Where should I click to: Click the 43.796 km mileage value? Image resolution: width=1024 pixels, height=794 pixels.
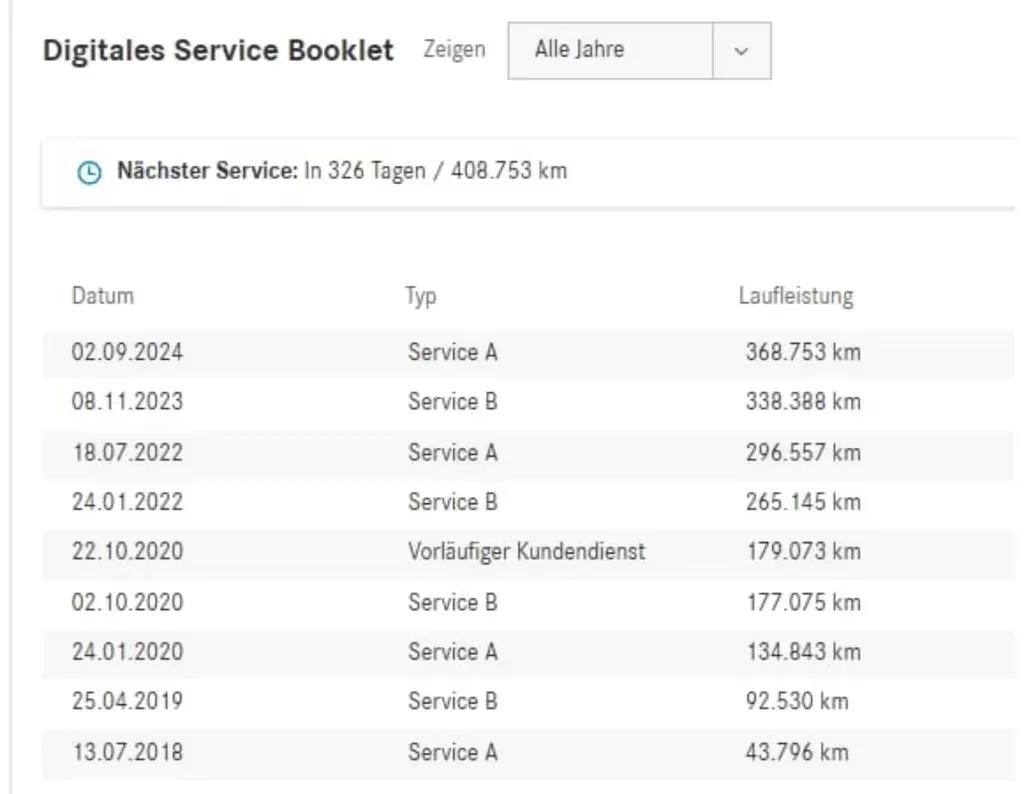click(x=797, y=753)
